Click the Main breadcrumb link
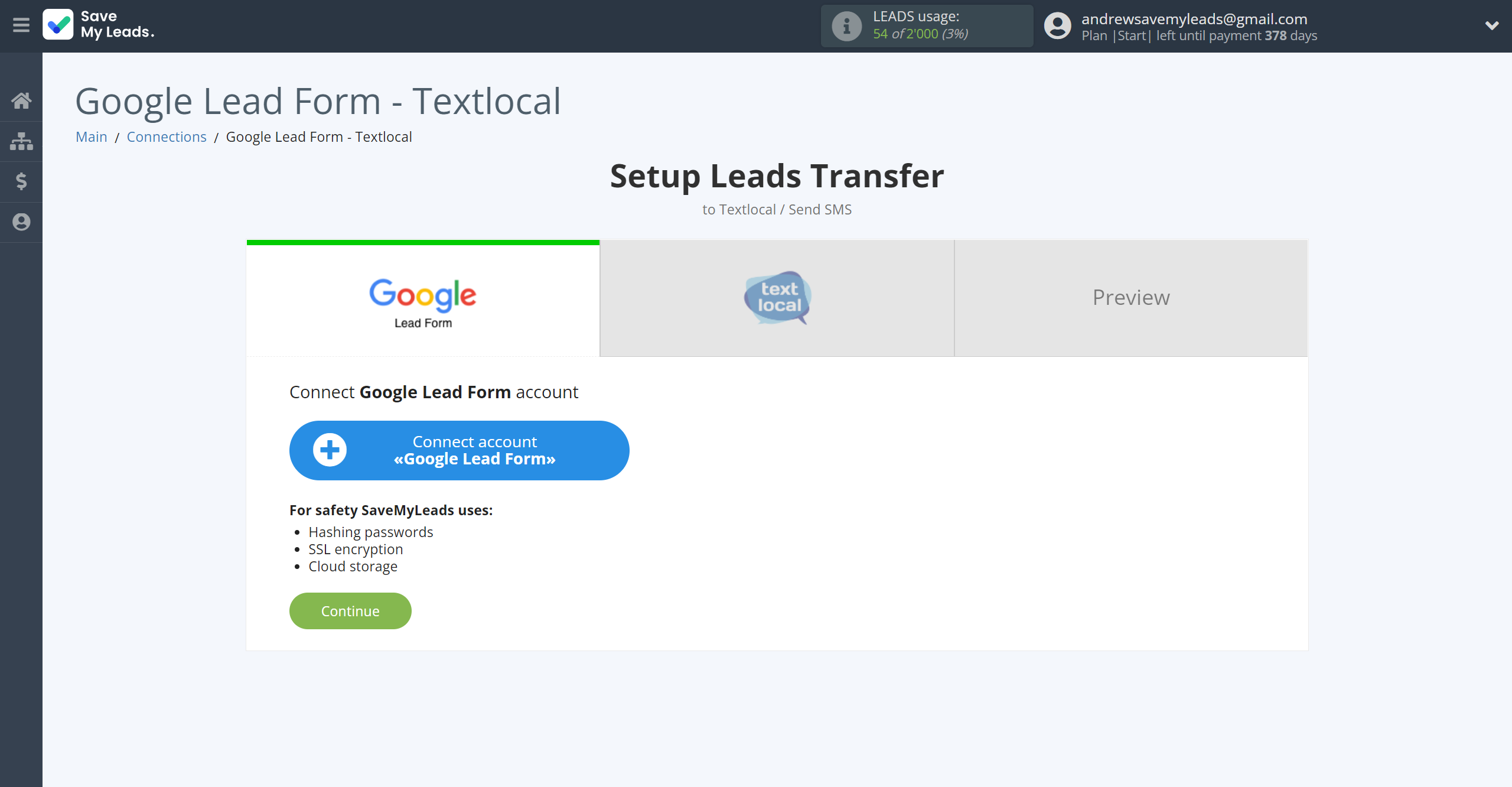1512x787 pixels. (92, 137)
